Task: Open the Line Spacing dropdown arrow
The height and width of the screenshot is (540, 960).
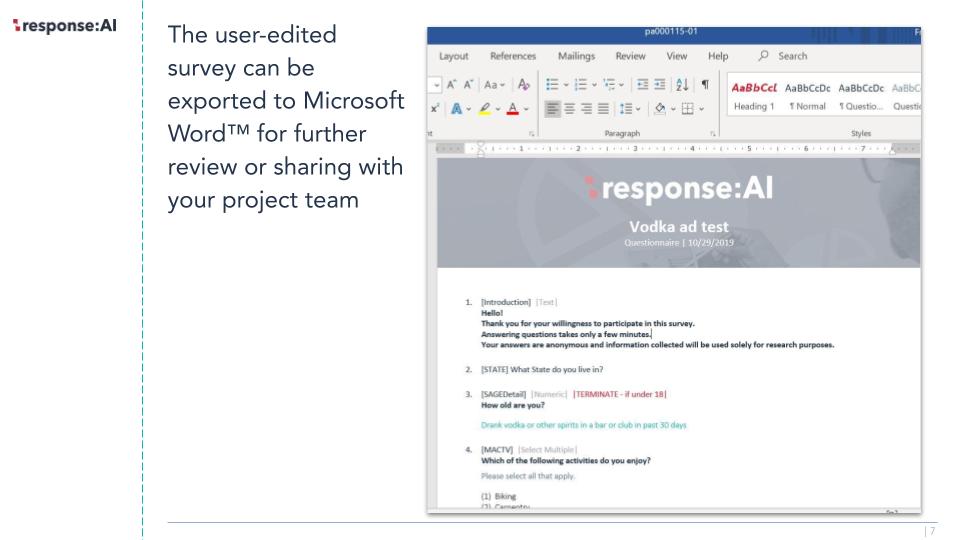Action: tap(638, 110)
